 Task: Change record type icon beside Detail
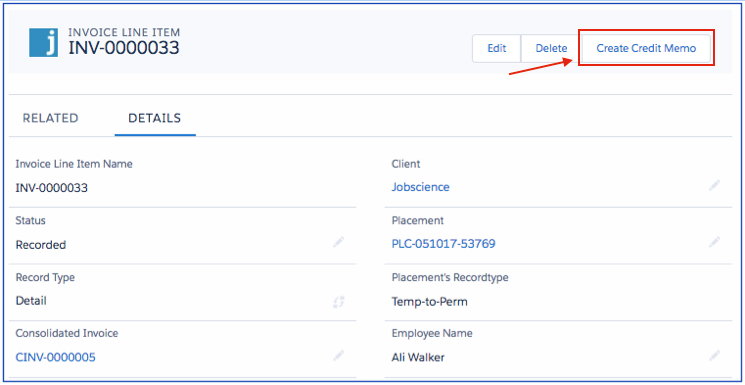pyautogui.click(x=338, y=302)
